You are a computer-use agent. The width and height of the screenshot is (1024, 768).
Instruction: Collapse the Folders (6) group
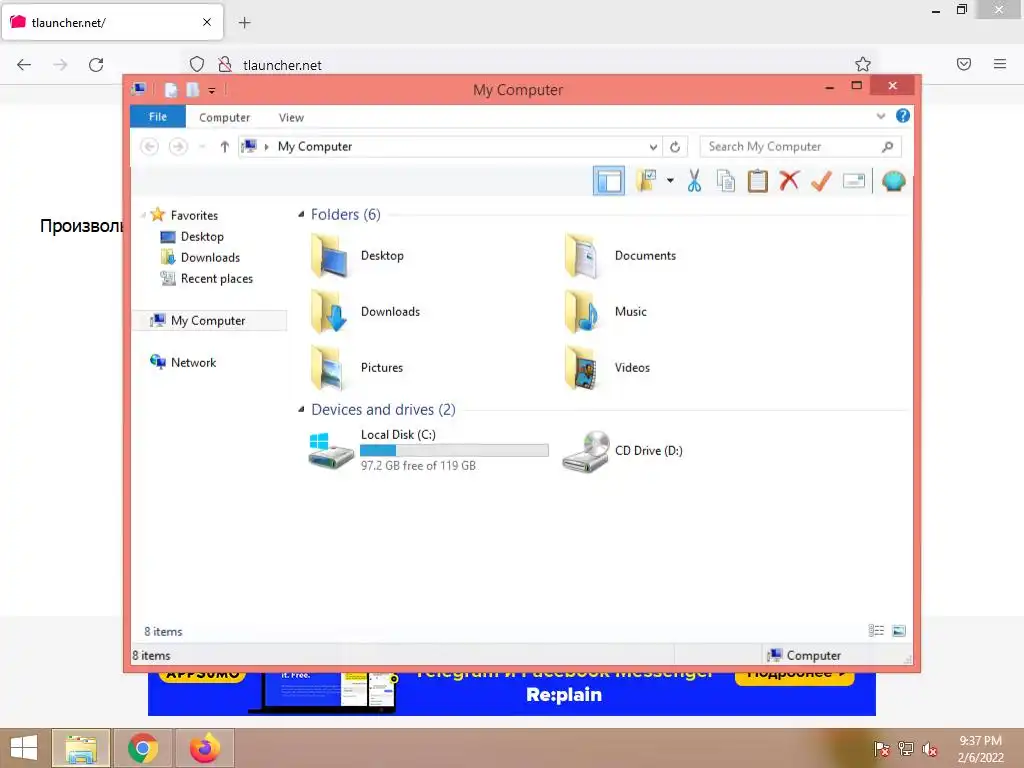point(301,214)
